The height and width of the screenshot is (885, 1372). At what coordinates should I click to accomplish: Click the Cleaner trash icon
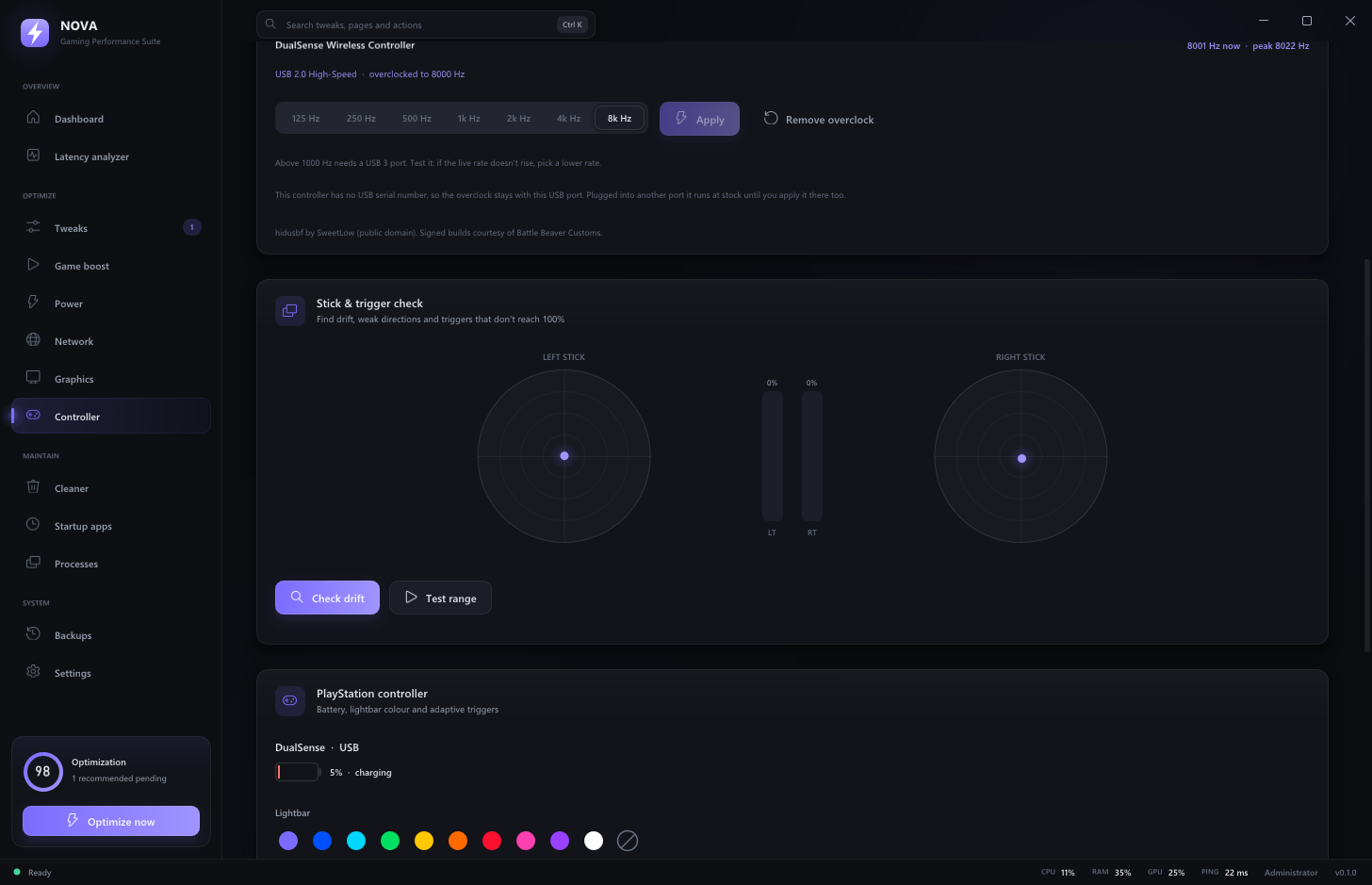click(33, 487)
